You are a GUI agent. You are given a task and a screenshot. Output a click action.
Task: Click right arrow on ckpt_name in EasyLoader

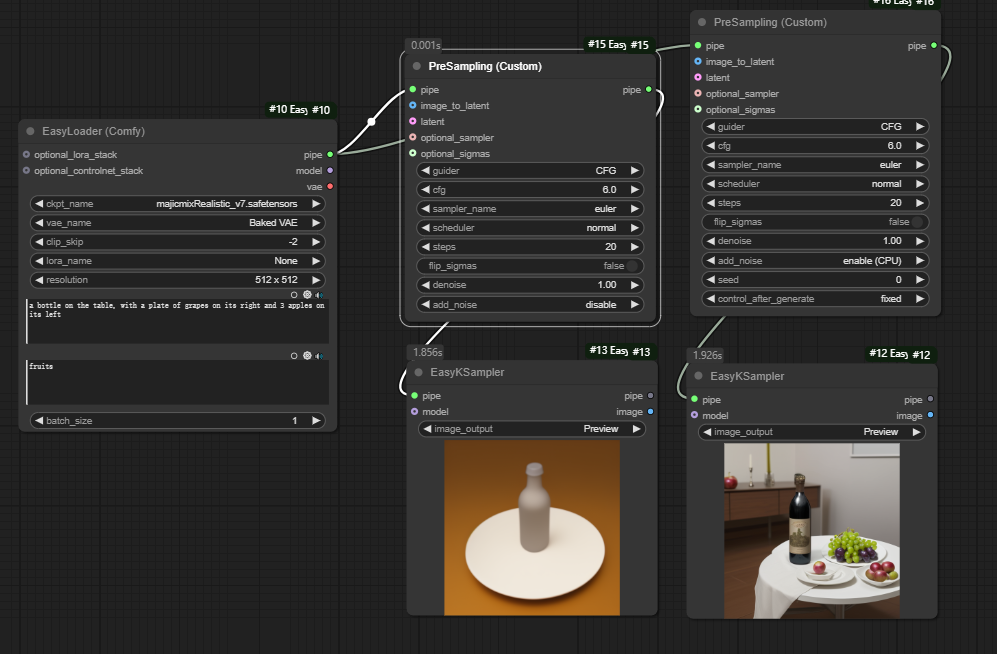pyautogui.click(x=316, y=204)
